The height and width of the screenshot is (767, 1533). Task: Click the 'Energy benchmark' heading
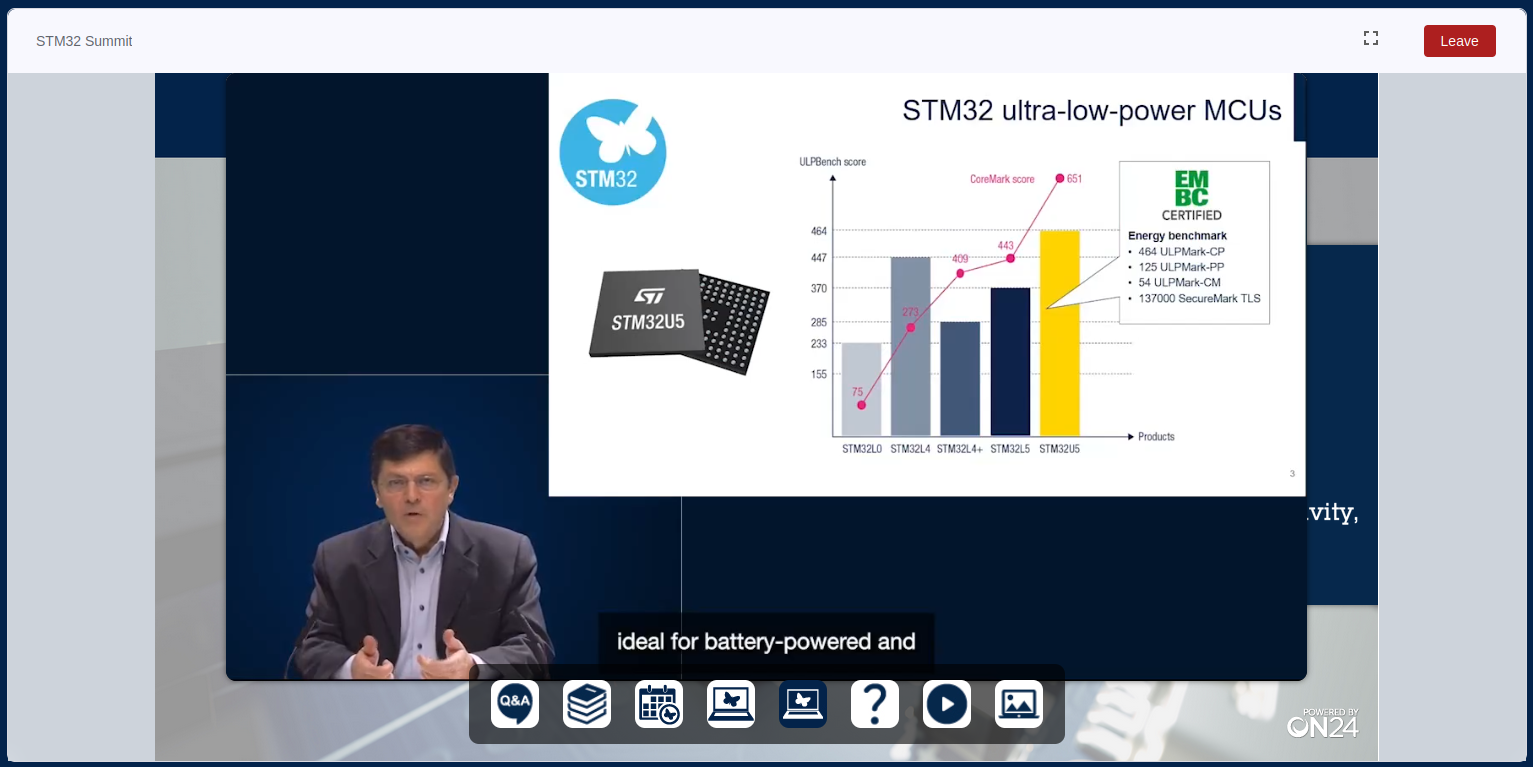(1177, 236)
